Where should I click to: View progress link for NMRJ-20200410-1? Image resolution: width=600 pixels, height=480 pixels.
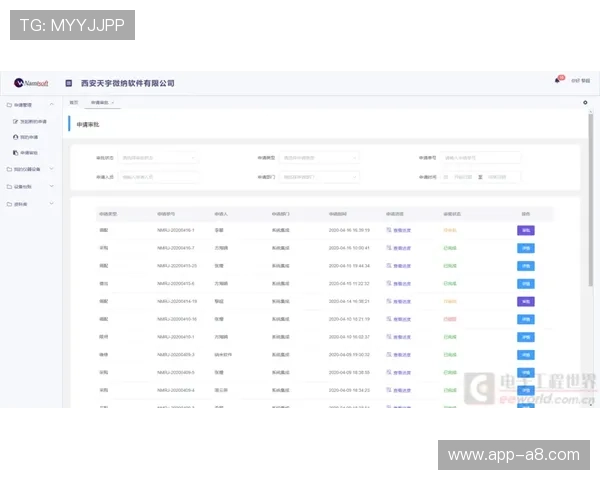[402, 337]
